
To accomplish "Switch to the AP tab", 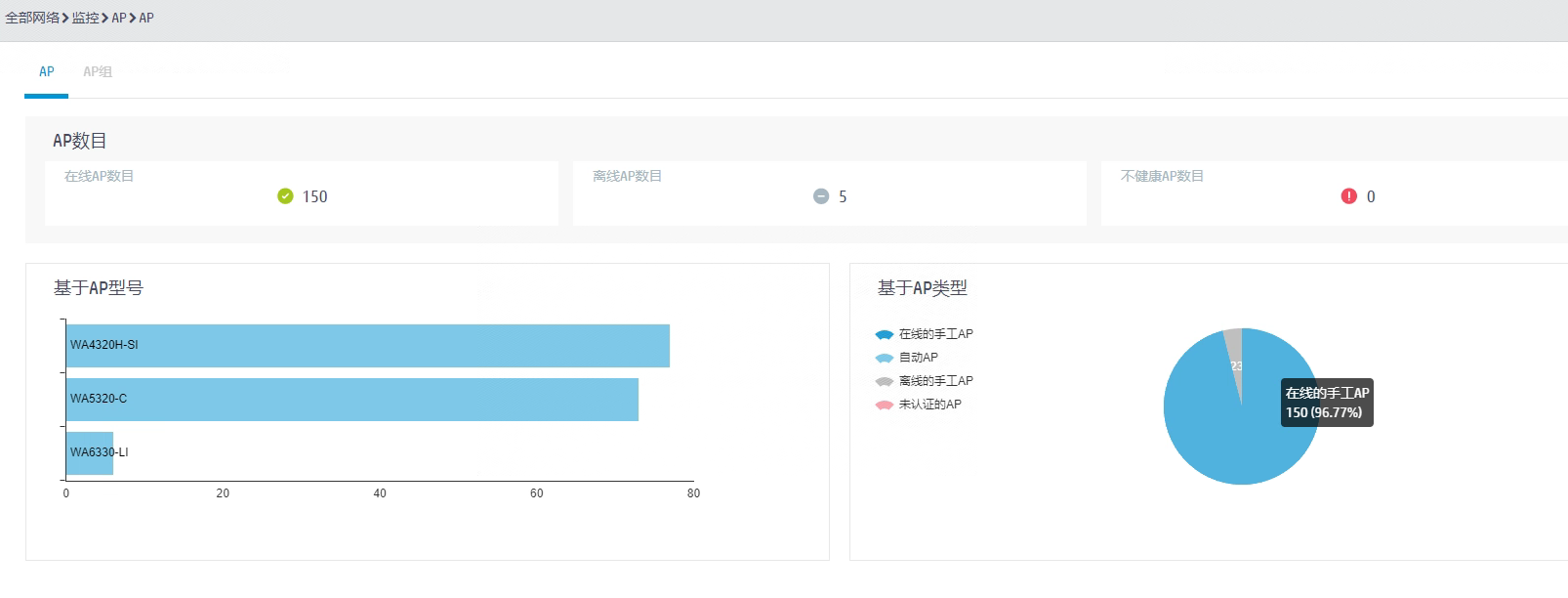I will click(x=46, y=71).
